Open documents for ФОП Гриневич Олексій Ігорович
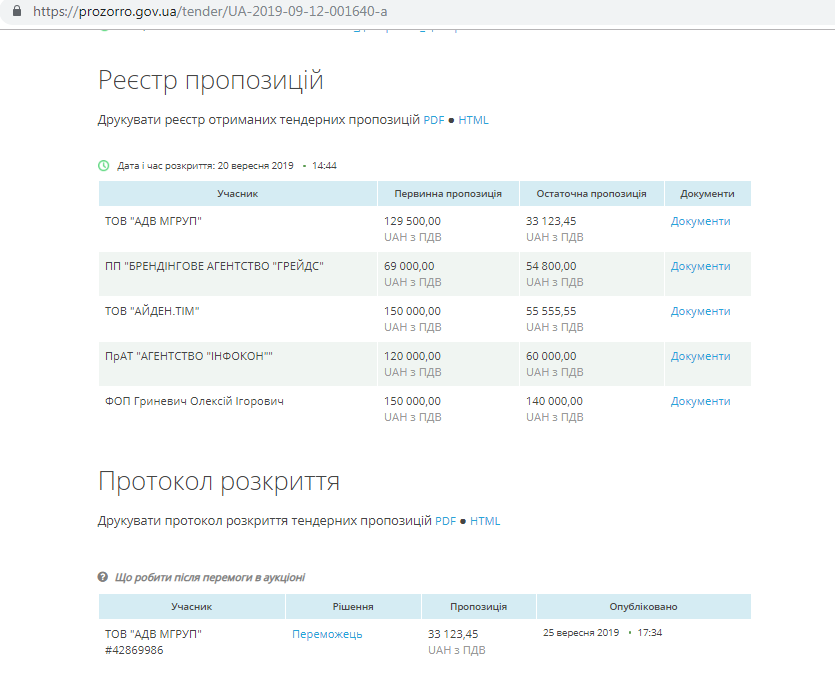The height and width of the screenshot is (685, 835). 700,401
